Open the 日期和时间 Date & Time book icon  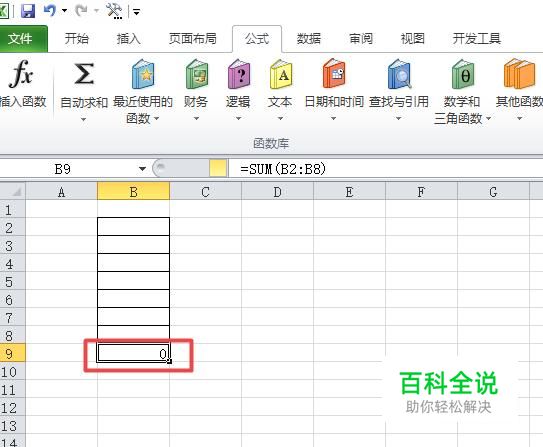click(x=334, y=73)
